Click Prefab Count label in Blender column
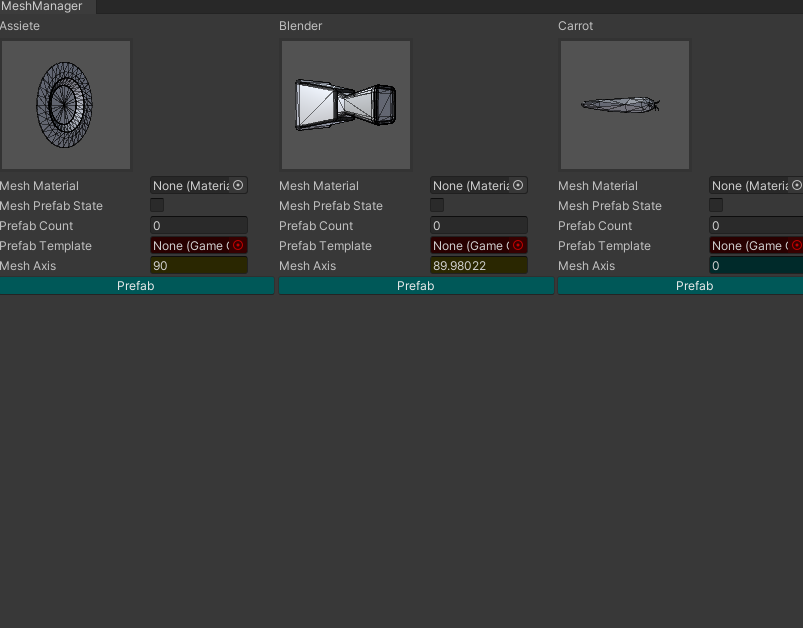Screen dimensions: 803x628 [x=316, y=225]
